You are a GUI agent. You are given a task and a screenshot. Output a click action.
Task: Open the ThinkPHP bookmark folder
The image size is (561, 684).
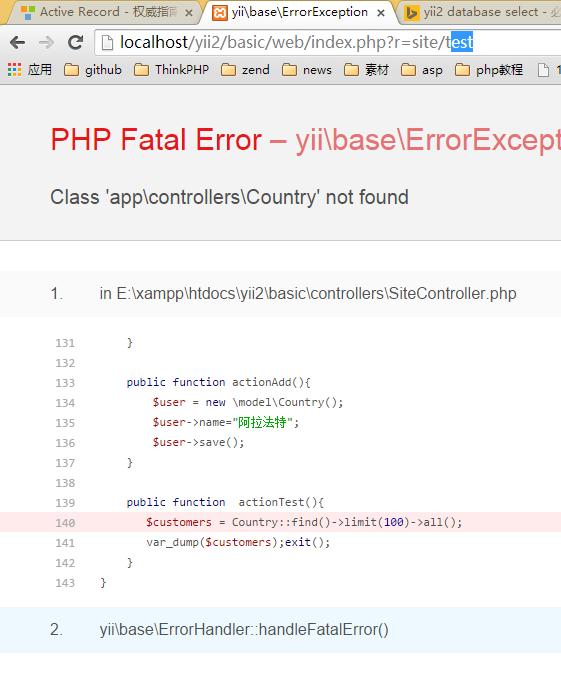171,70
